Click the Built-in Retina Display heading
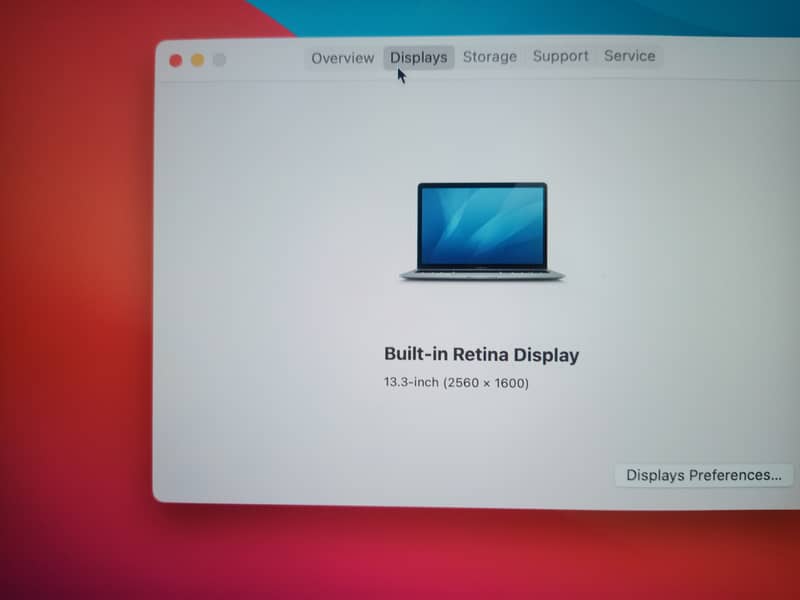This screenshot has width=800, height=600. [481, 355]
